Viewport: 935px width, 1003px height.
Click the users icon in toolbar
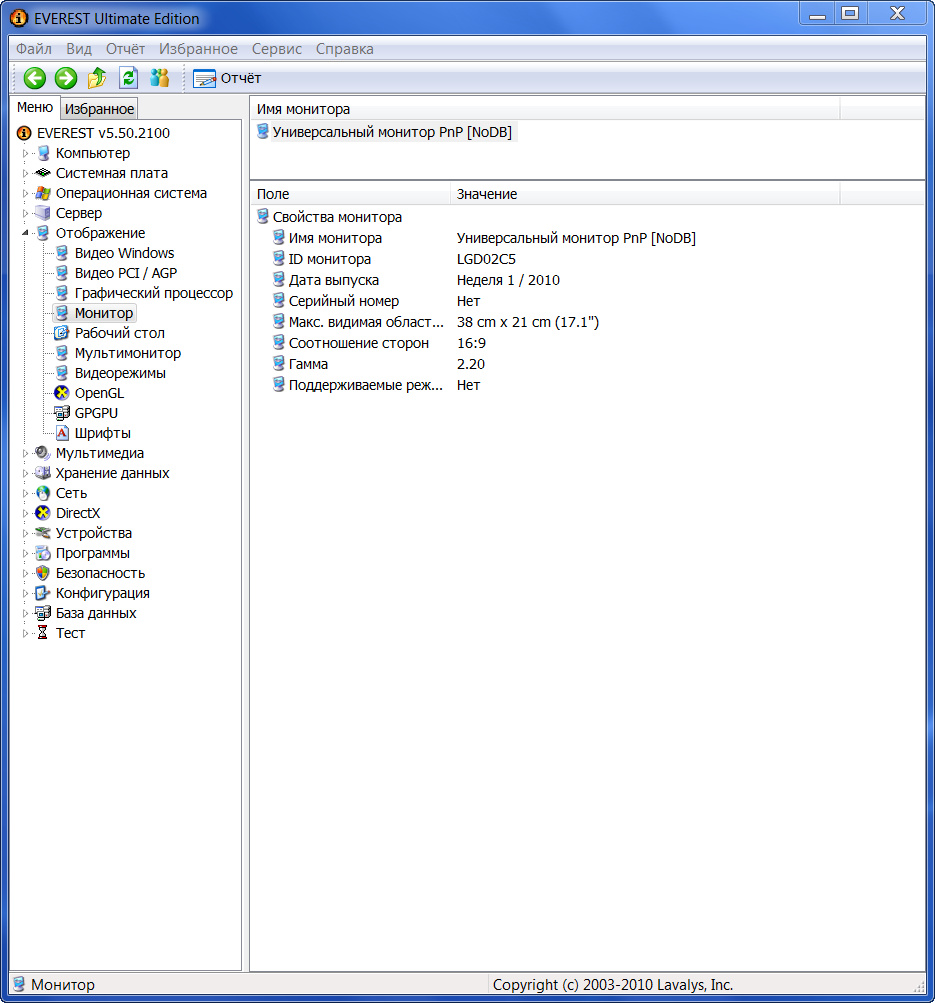pyautogui.click(x=159, y=78)
